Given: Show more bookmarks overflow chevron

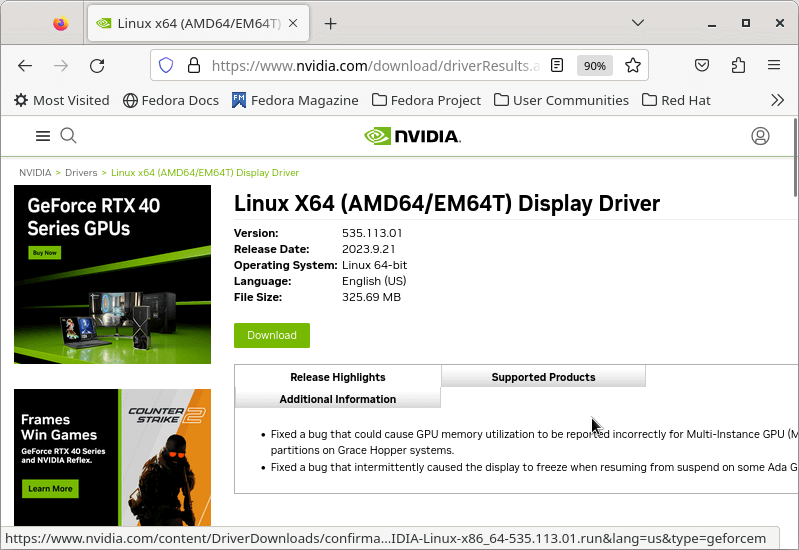Looking at the screenshot, I should pyautogui.click(x=777, y=100).
